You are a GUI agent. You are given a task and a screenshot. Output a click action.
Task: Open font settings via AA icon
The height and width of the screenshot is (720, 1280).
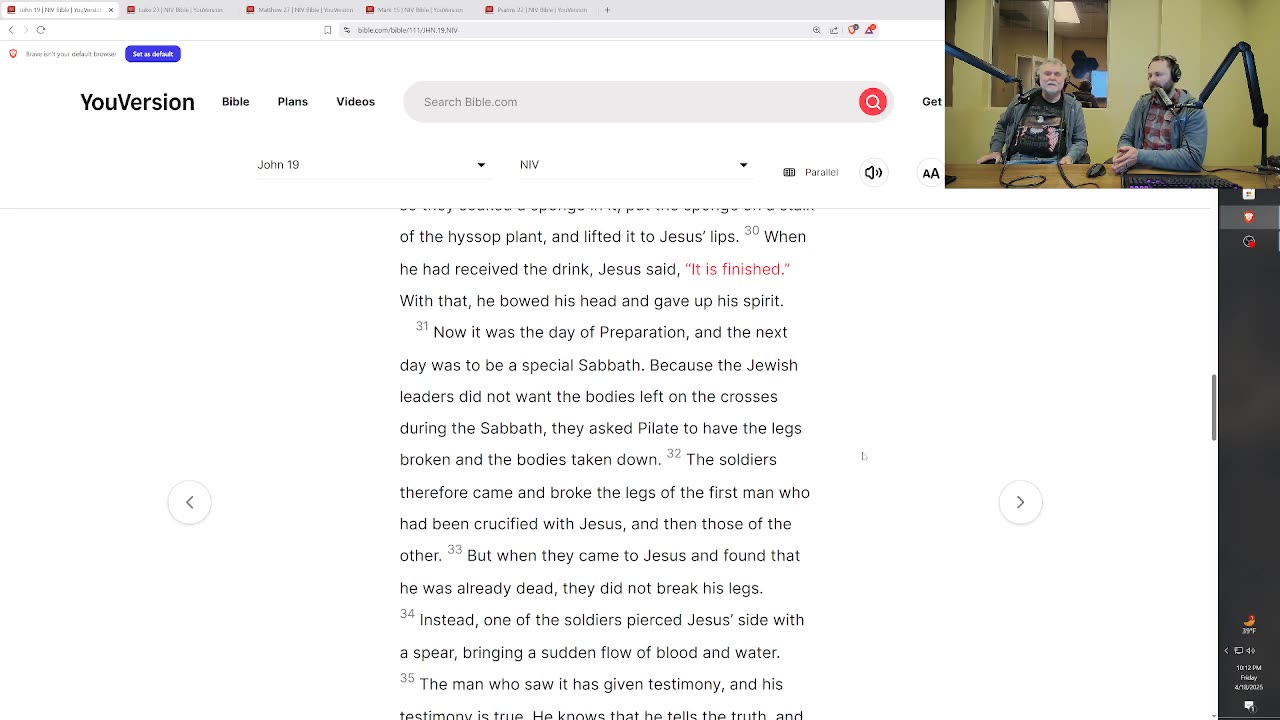(x=931, y=173)
